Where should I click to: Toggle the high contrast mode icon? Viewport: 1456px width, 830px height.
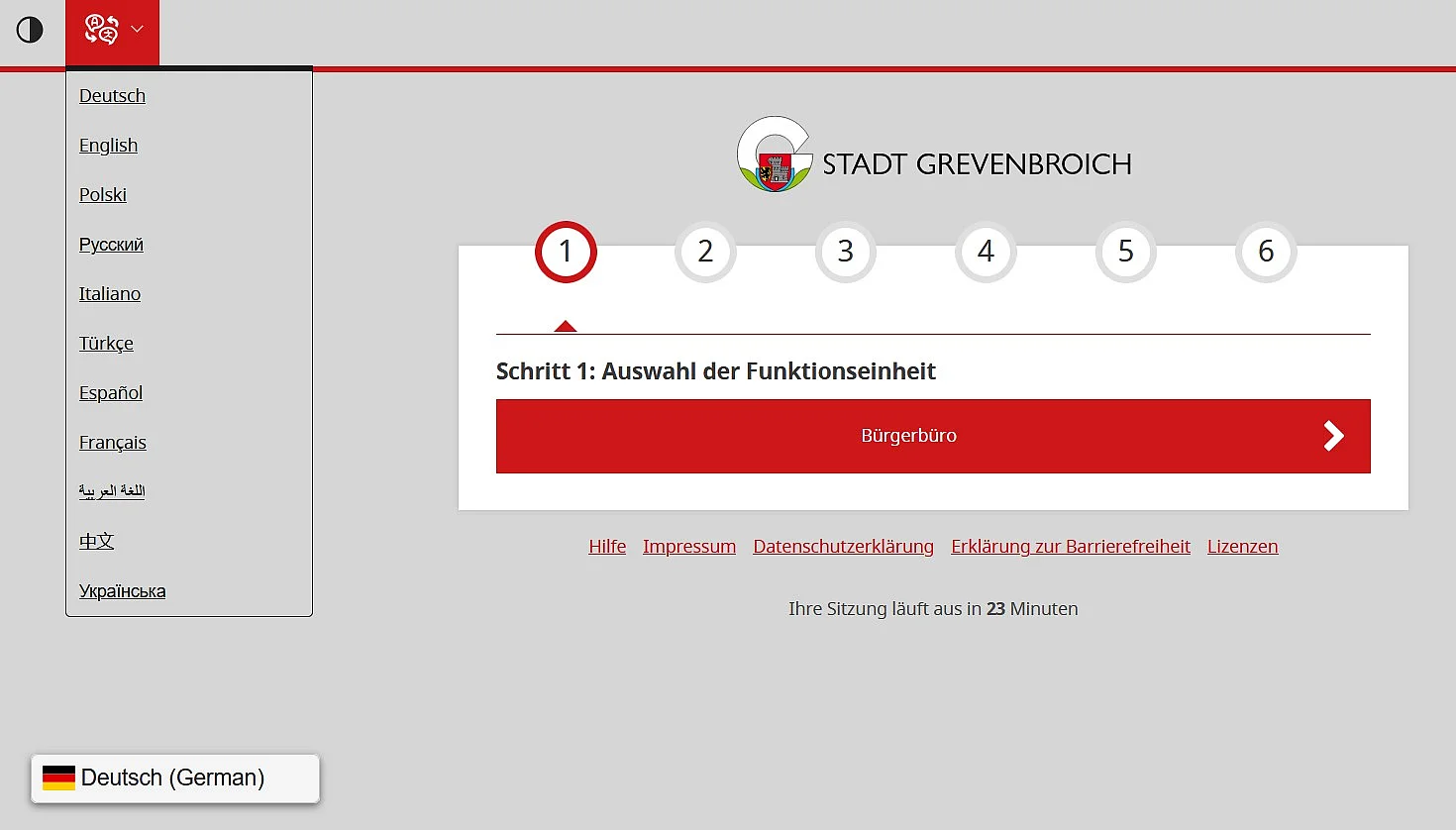click(30, 30)
